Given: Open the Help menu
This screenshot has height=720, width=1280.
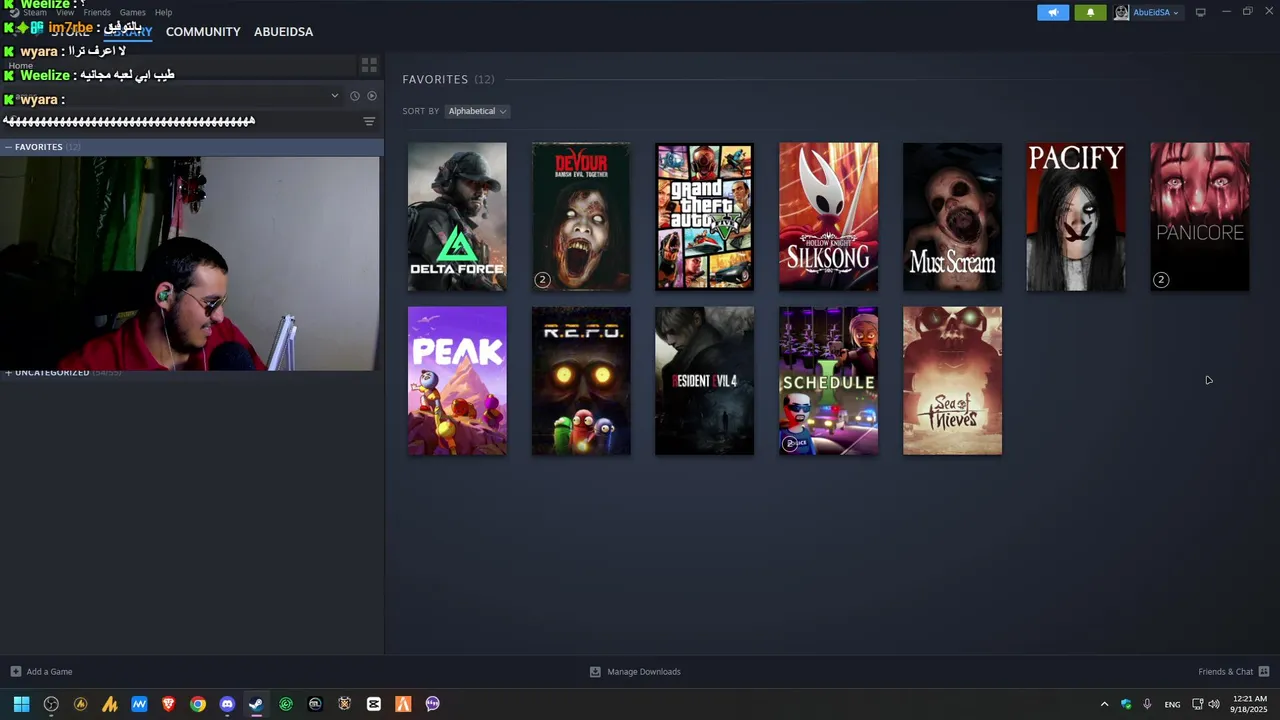Looking at the screenshot, I should [163, 12].
